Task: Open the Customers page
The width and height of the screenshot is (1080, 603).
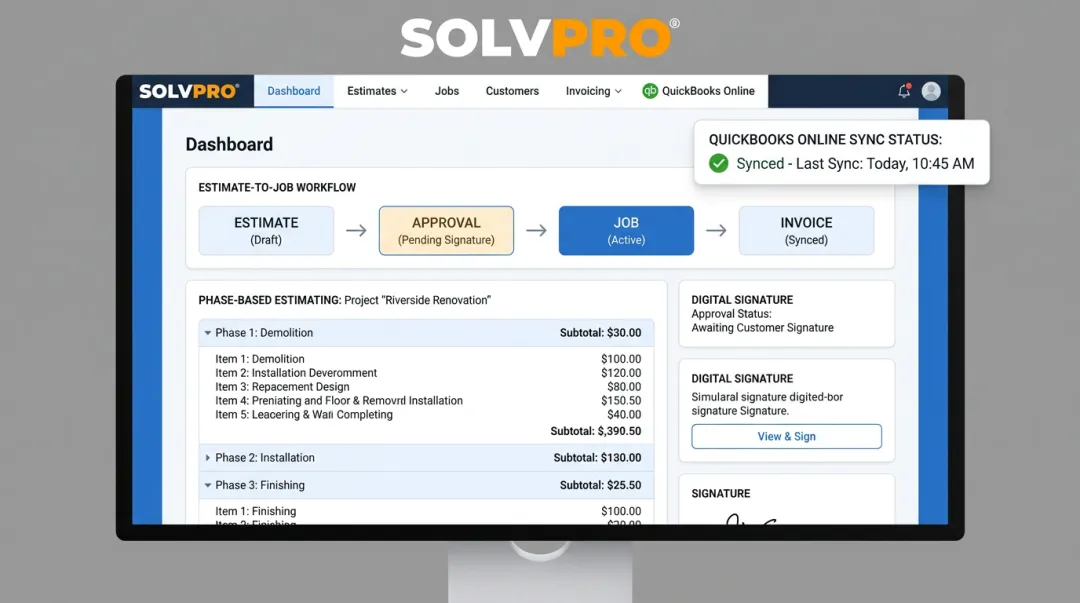Action: (x=512, y=91)
